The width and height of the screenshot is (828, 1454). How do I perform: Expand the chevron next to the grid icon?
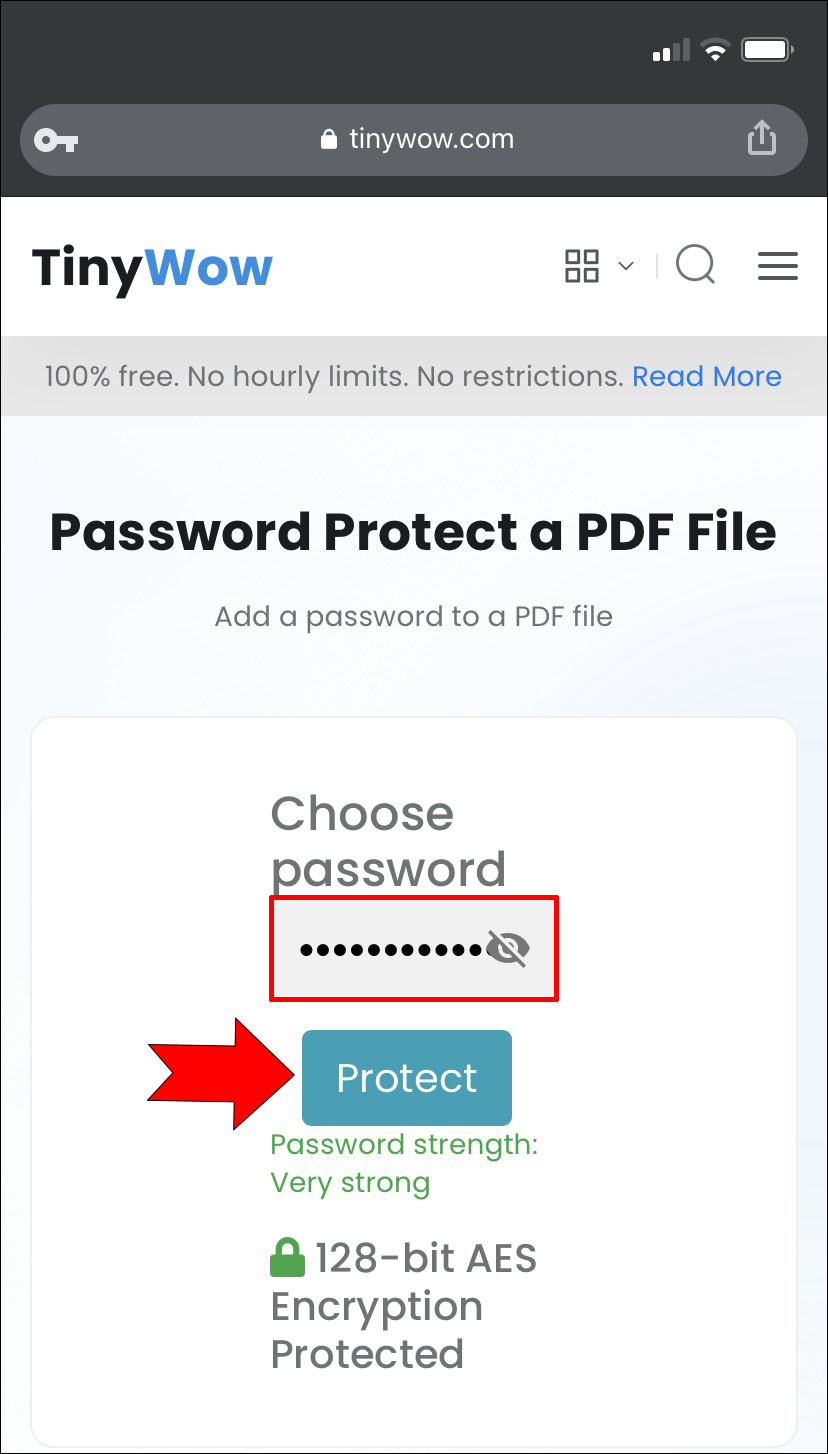626,266
